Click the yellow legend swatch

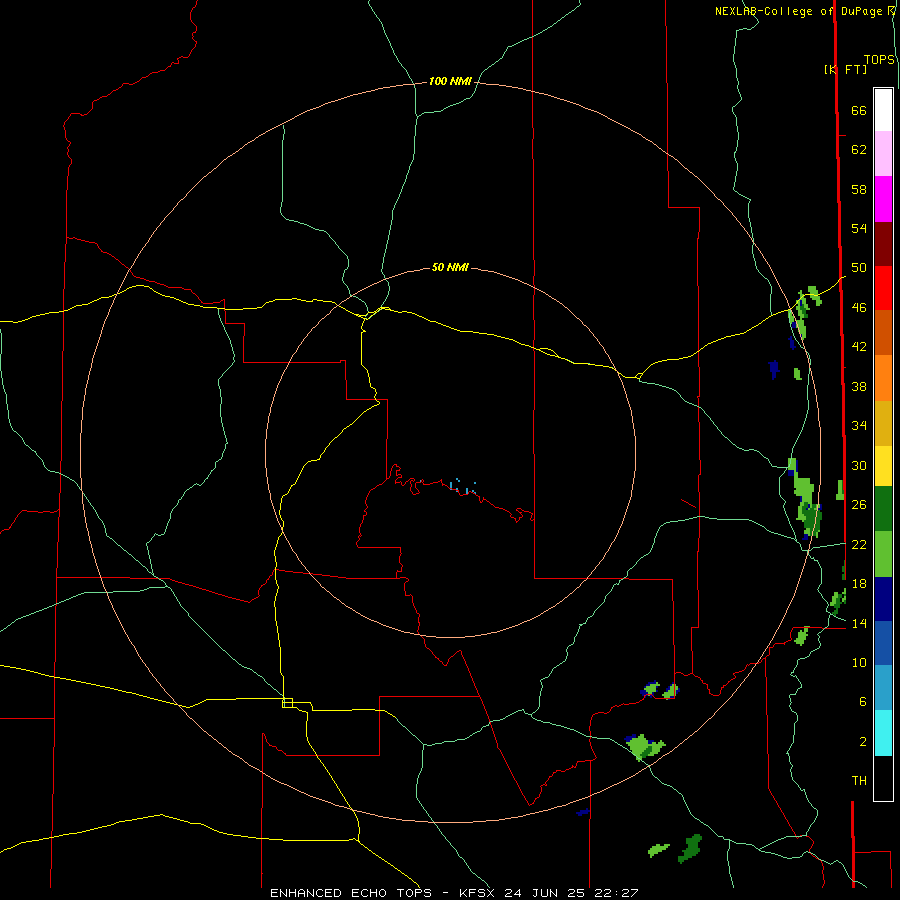(x=883, y=466)
